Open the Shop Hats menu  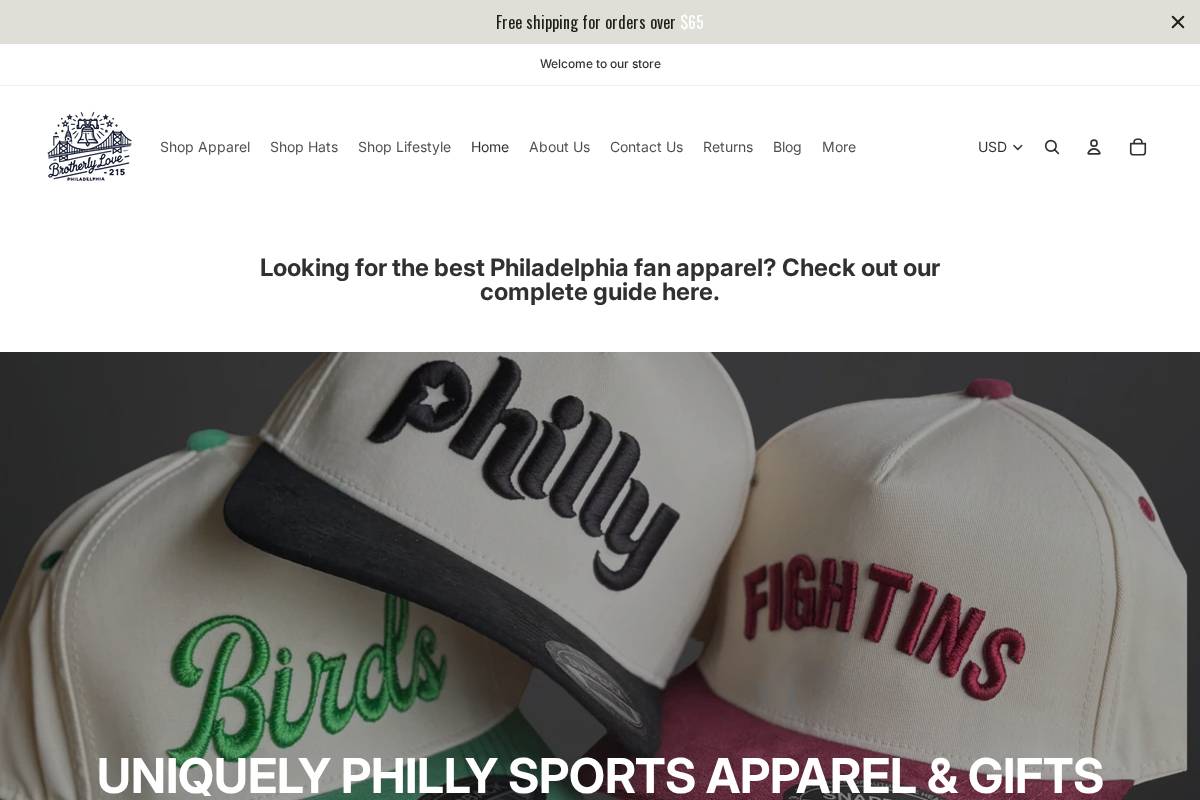coord(304,147)
